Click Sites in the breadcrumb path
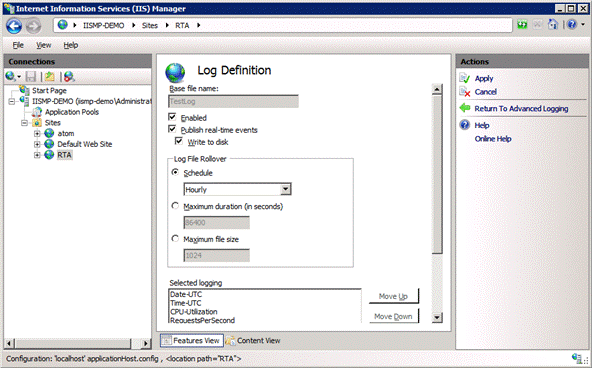592x368 pixels. coord(150,25)
